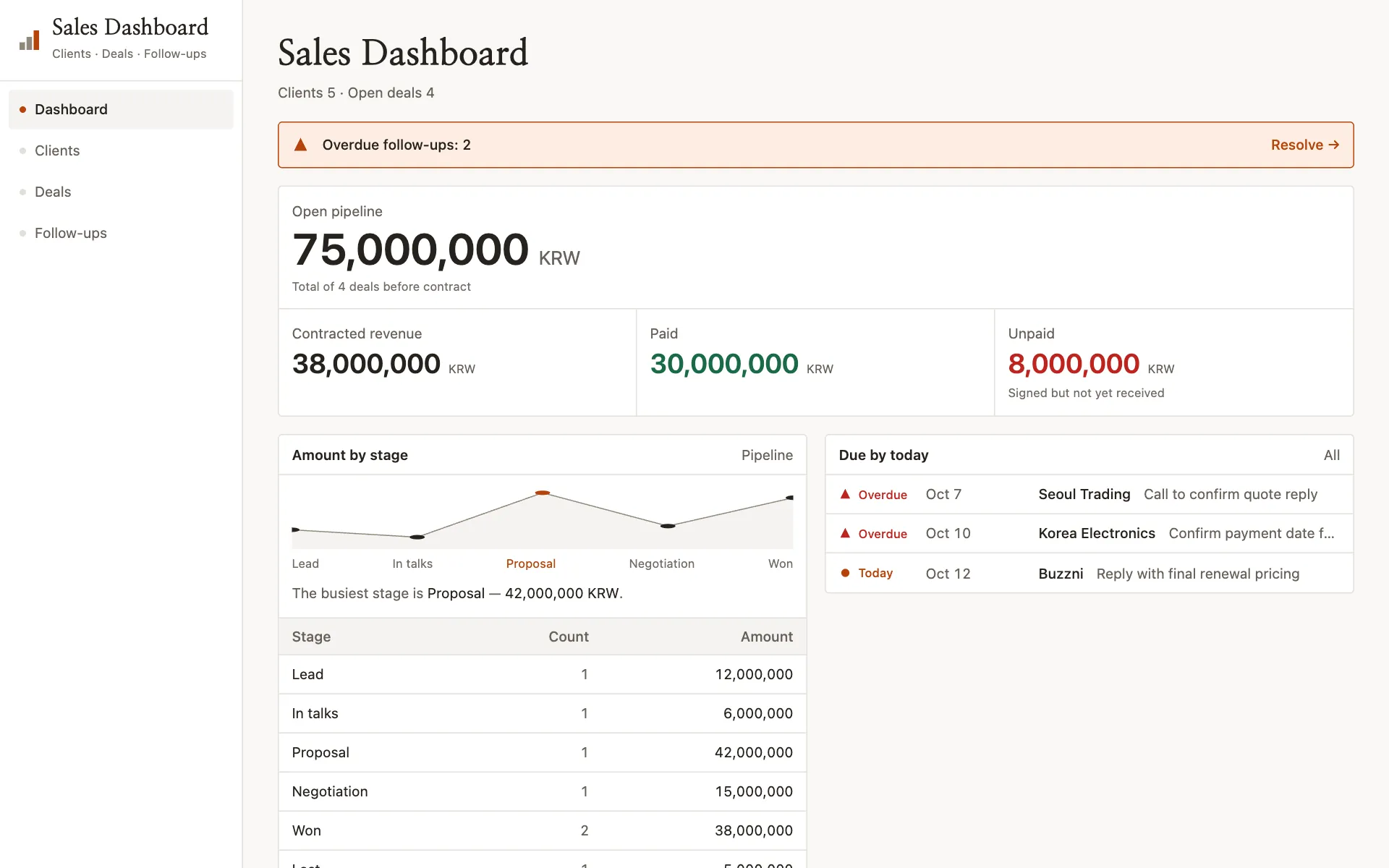Viewport: 1389px width, 868px height.
Task: Click the 12,000,000 amount cell
Action: [x=754, y=674]
